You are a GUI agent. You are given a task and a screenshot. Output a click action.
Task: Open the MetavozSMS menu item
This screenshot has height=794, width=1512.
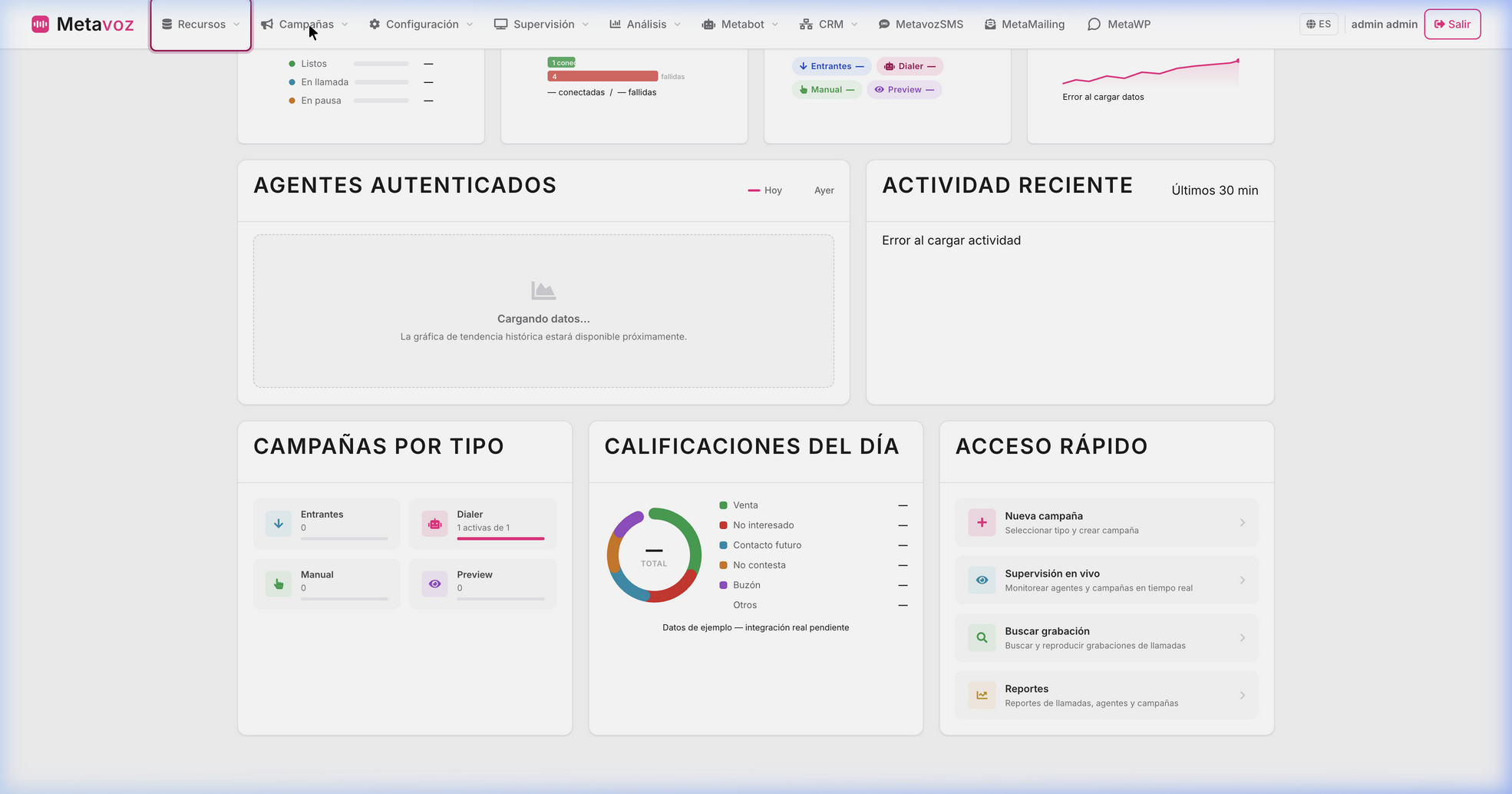coord(920,25)
